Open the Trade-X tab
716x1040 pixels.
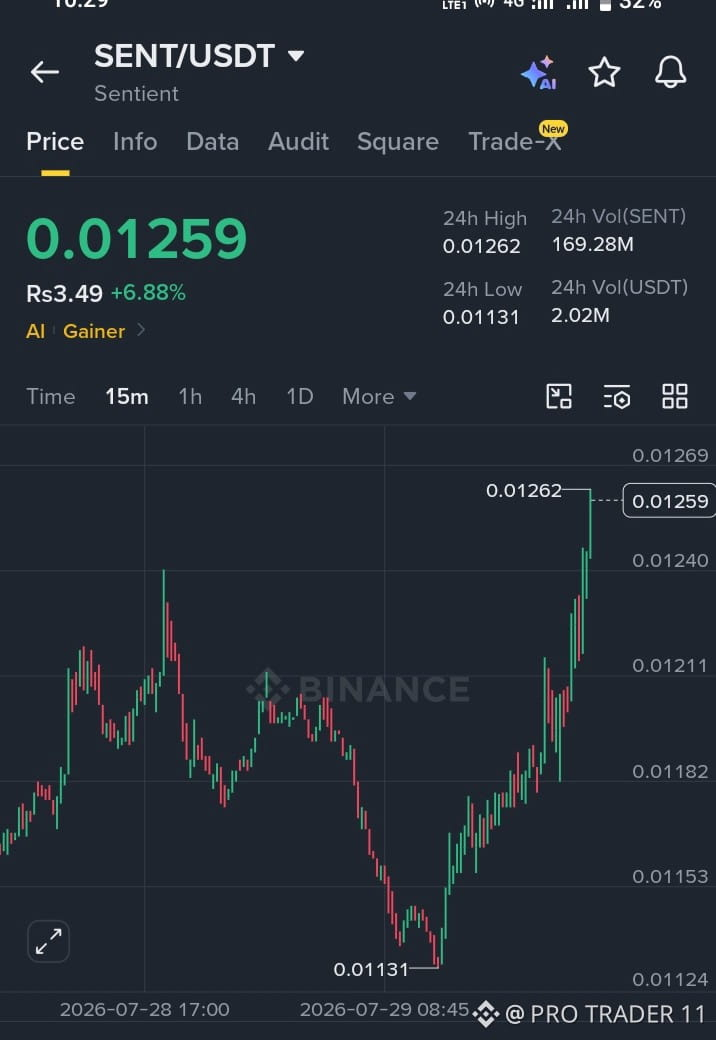[x=514, y=141]
